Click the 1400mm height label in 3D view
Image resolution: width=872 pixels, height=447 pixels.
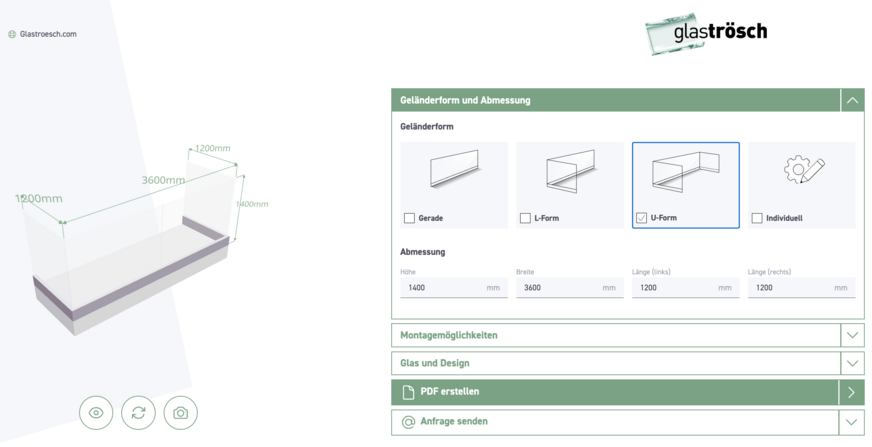252,204
